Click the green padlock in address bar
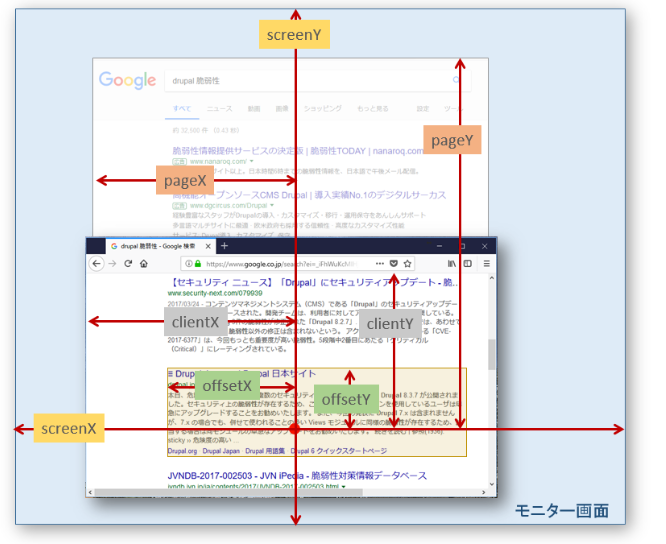 click(x=198, y=264)
